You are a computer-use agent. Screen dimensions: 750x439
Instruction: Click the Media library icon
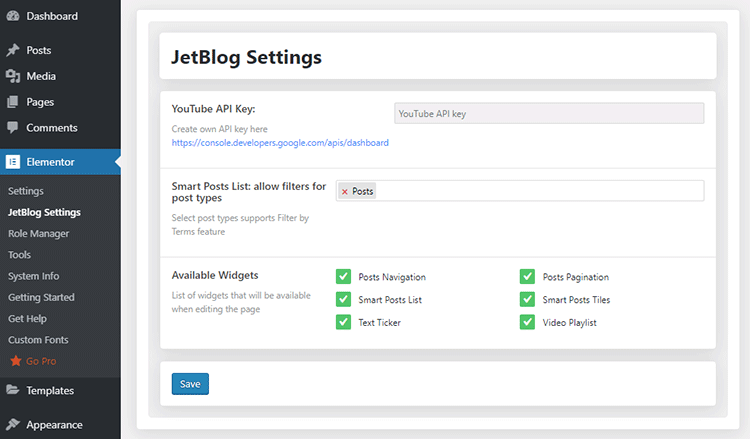click(13, 76)
